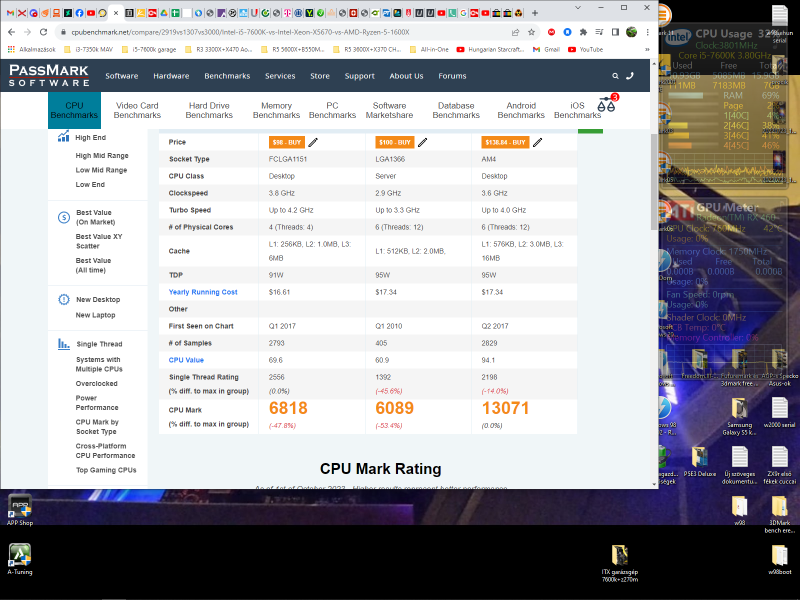Open the Forums menu item

click(452, 76)
